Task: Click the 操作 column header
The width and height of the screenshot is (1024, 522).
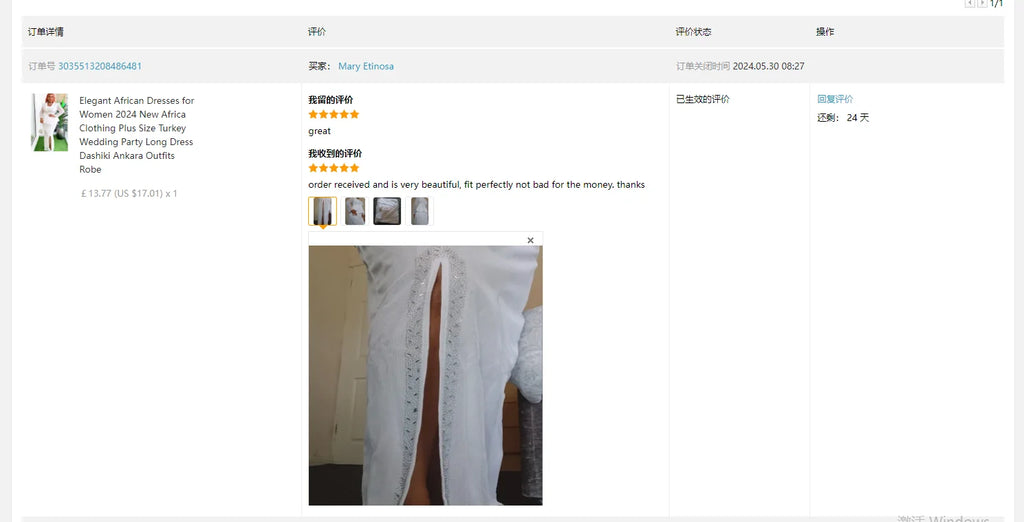Action: coord(825,32)
